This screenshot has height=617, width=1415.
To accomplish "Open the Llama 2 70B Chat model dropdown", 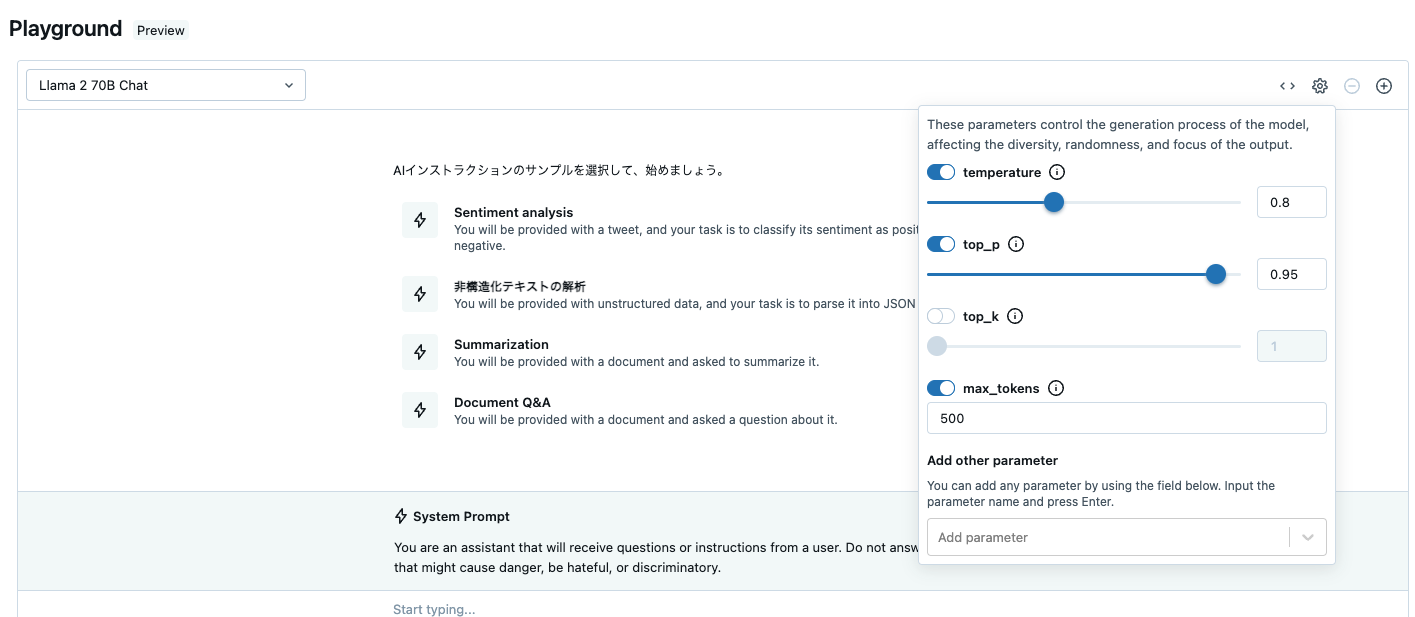I will click(165, 85).
